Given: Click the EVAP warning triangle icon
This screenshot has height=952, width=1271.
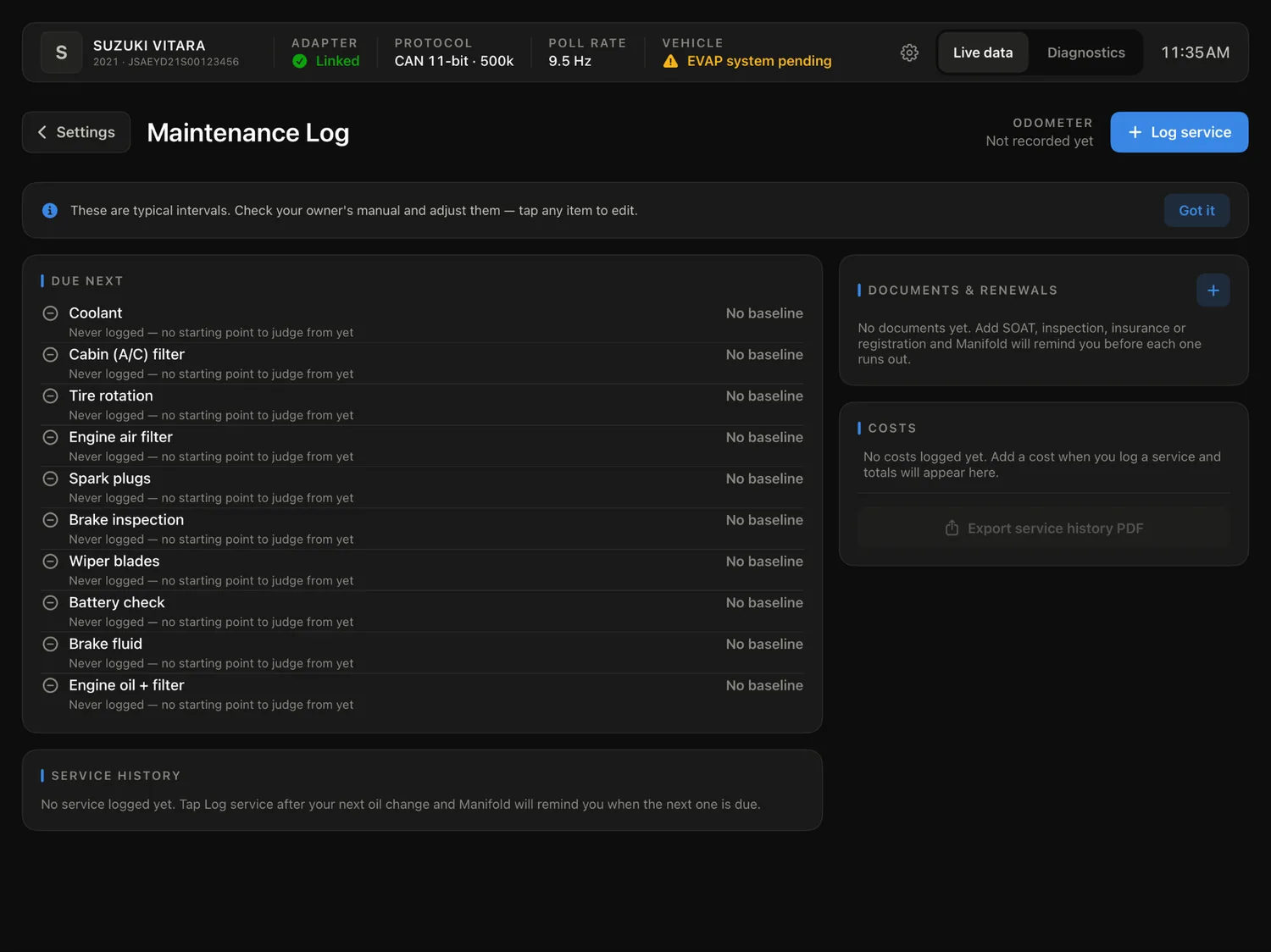Looking at the screenshot, I should (x=670, y=61).
